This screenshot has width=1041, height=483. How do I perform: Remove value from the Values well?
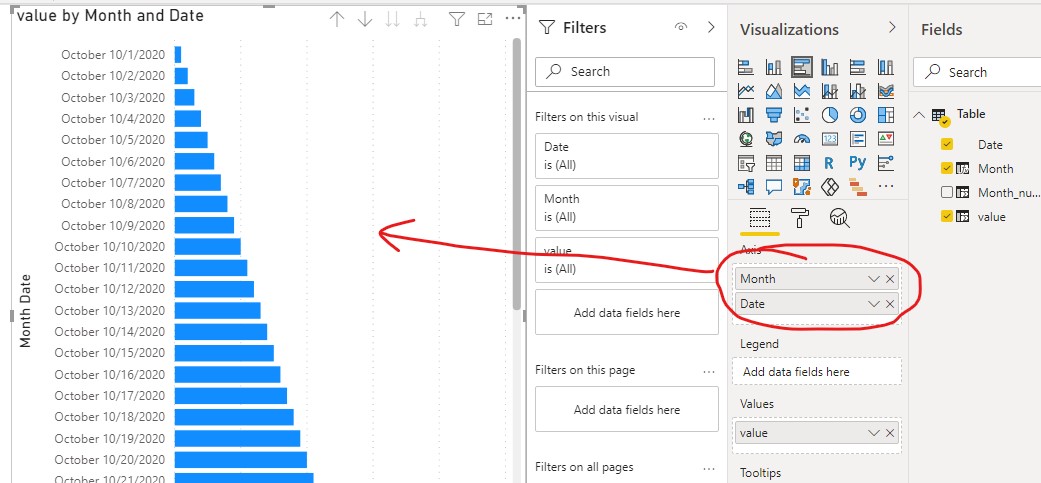890,433
